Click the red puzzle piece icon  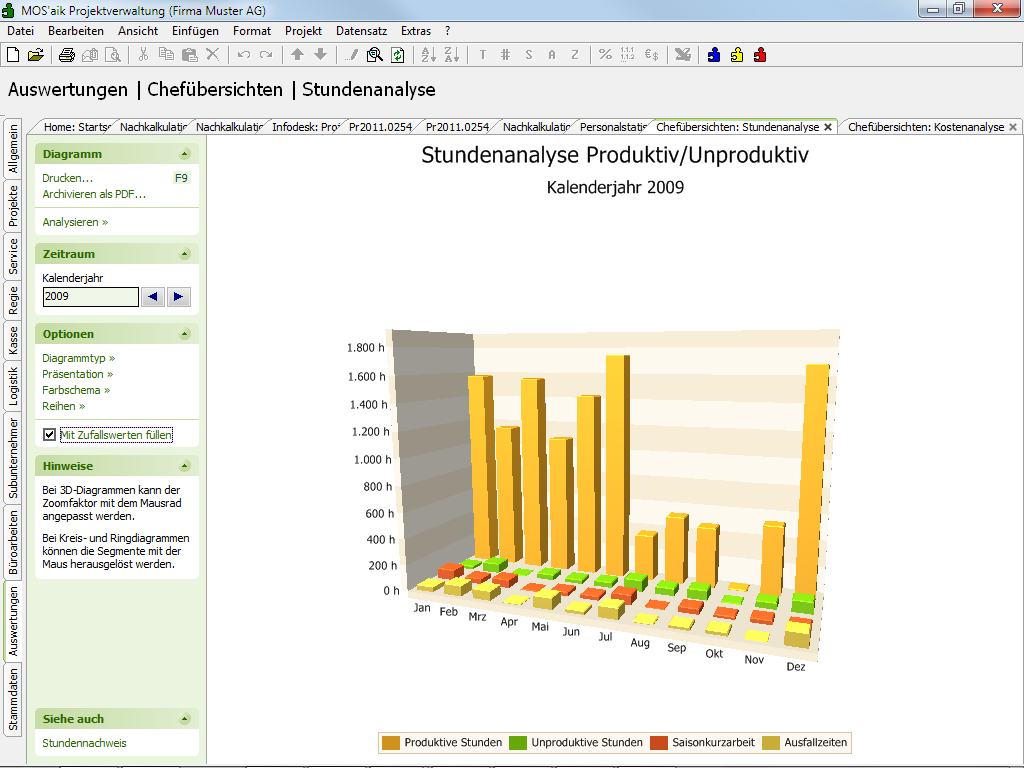tap(760, 55)
